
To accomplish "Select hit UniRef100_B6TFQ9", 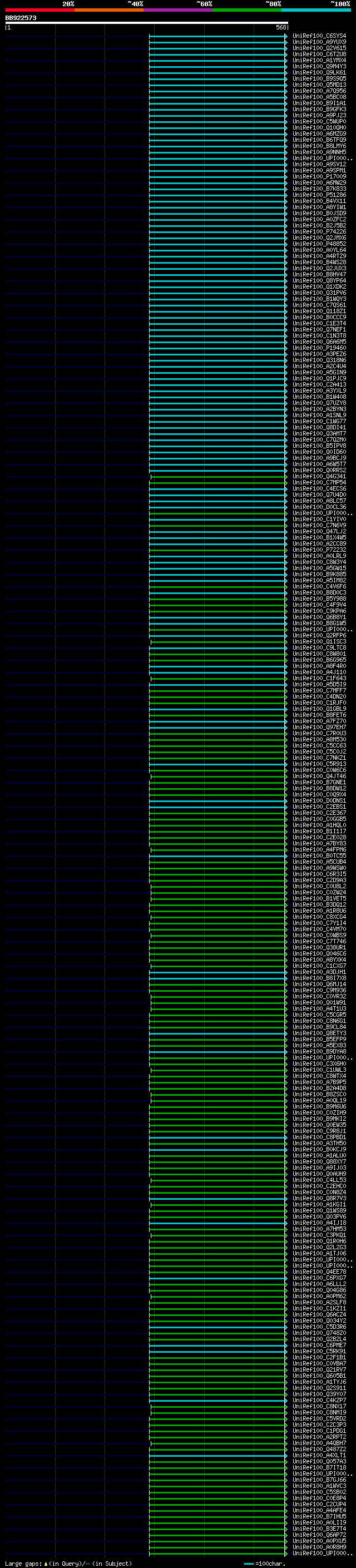I will 319,140.
